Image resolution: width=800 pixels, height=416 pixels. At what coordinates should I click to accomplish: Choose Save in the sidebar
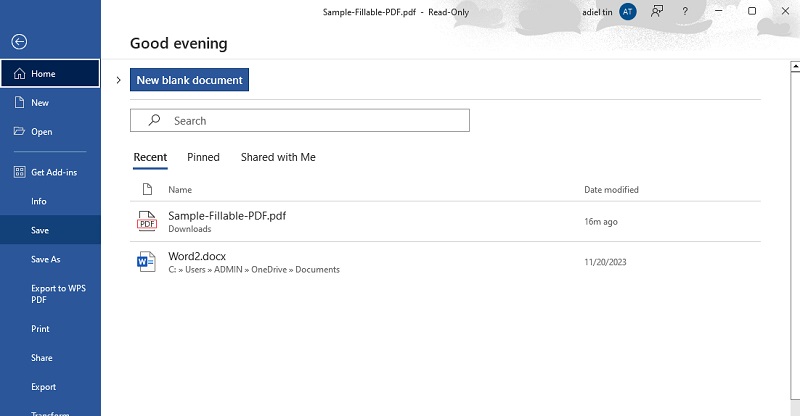[50, 230]
